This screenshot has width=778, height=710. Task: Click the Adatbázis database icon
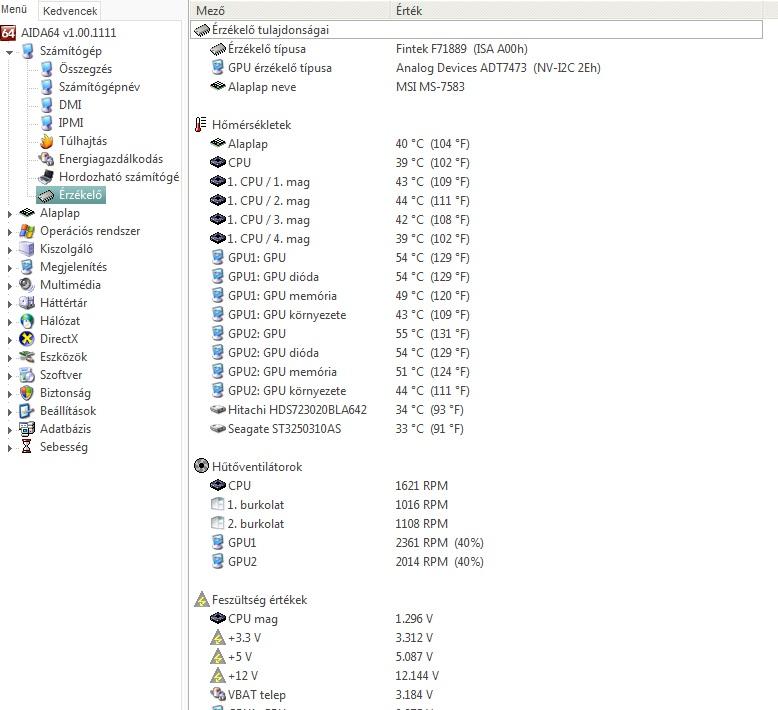27,429
